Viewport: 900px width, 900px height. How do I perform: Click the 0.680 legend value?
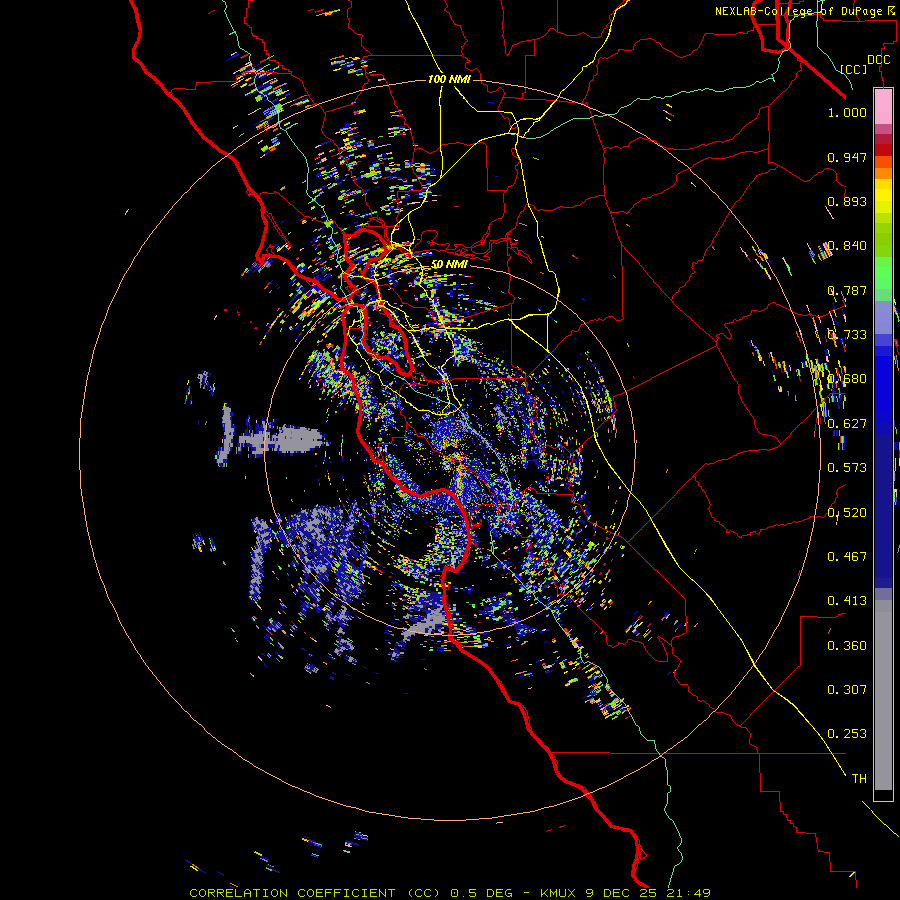847,379
